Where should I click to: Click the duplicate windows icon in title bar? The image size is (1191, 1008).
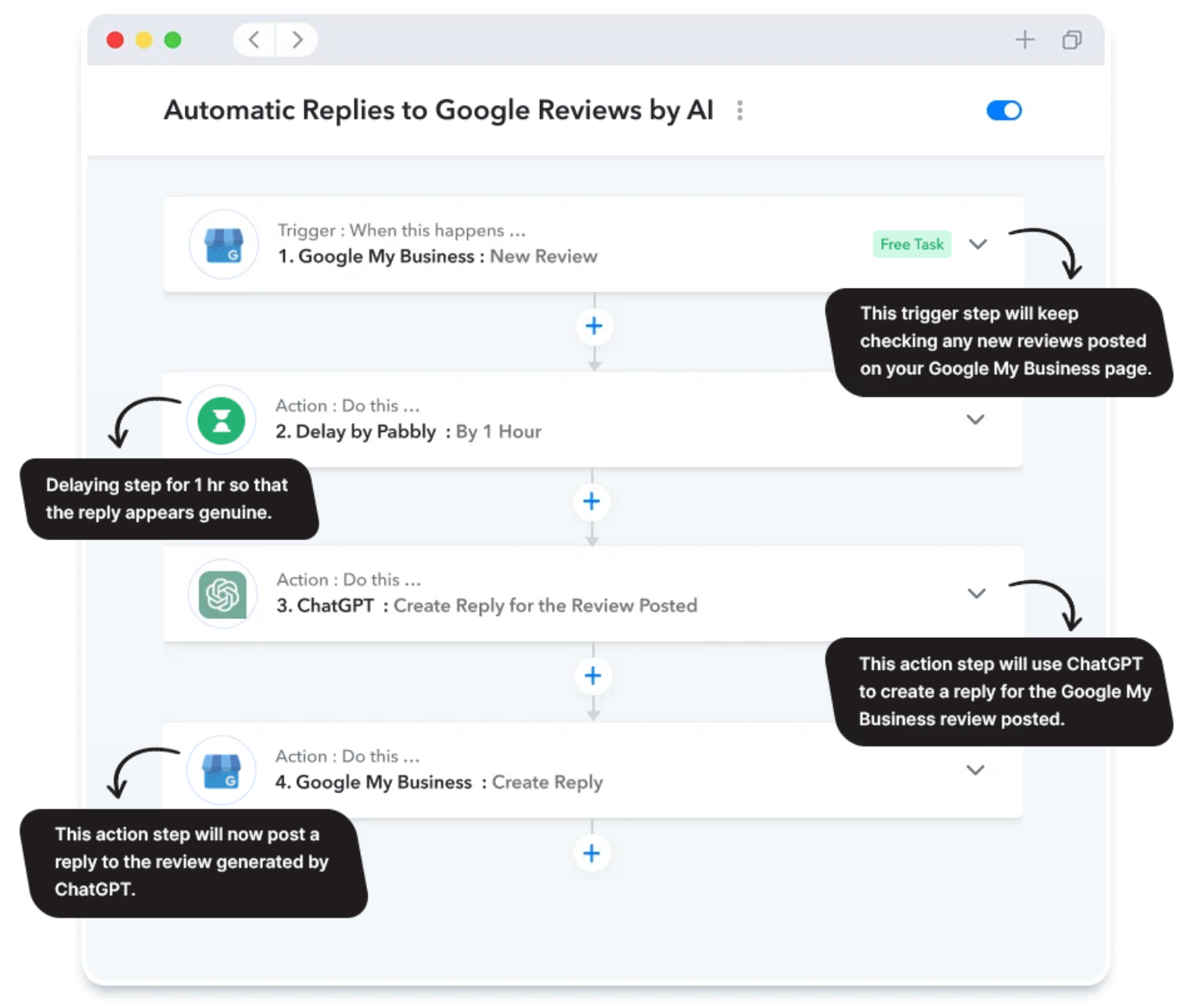coord(1072,40)
